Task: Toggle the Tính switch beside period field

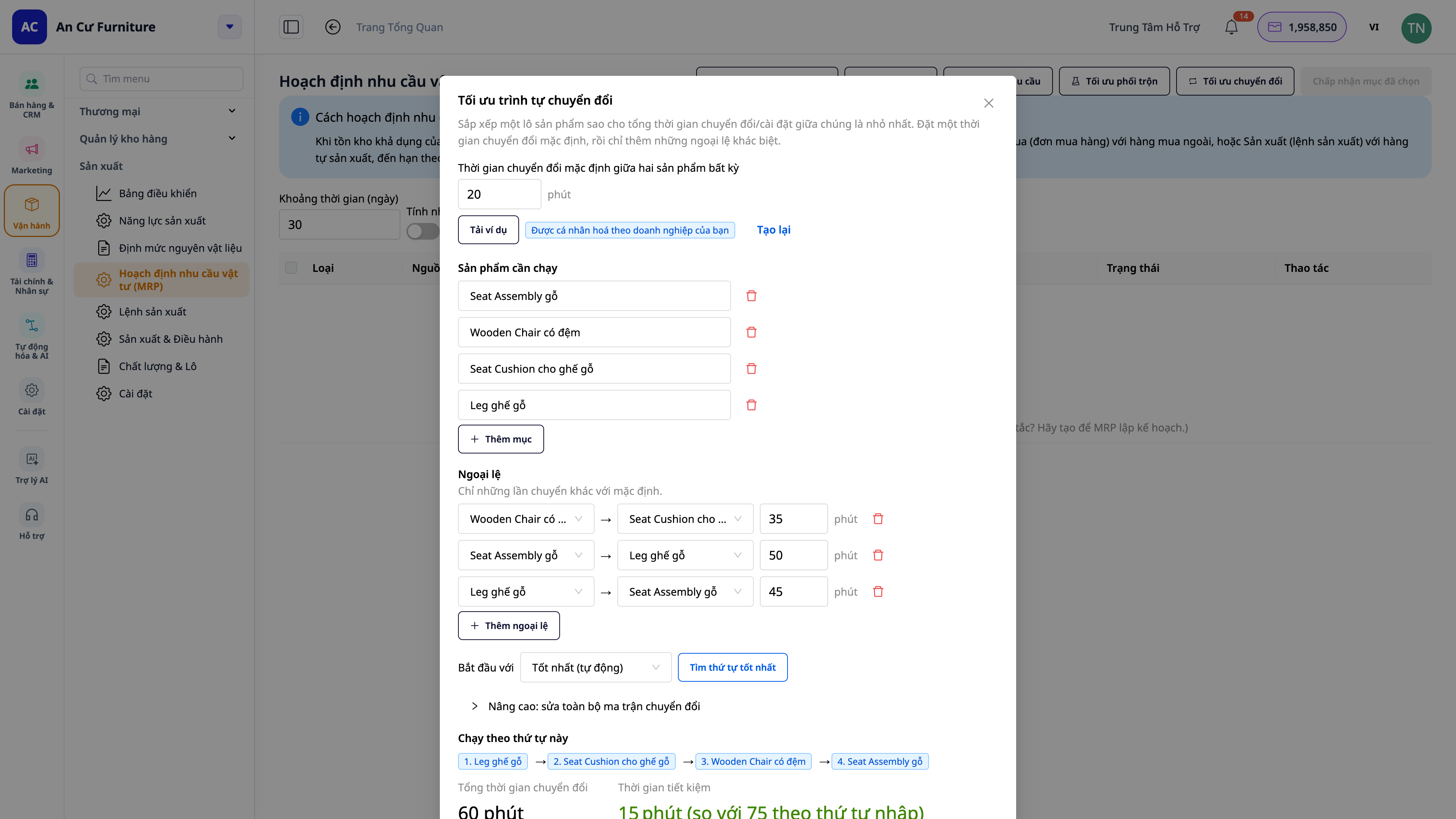Action: point(423,231)
